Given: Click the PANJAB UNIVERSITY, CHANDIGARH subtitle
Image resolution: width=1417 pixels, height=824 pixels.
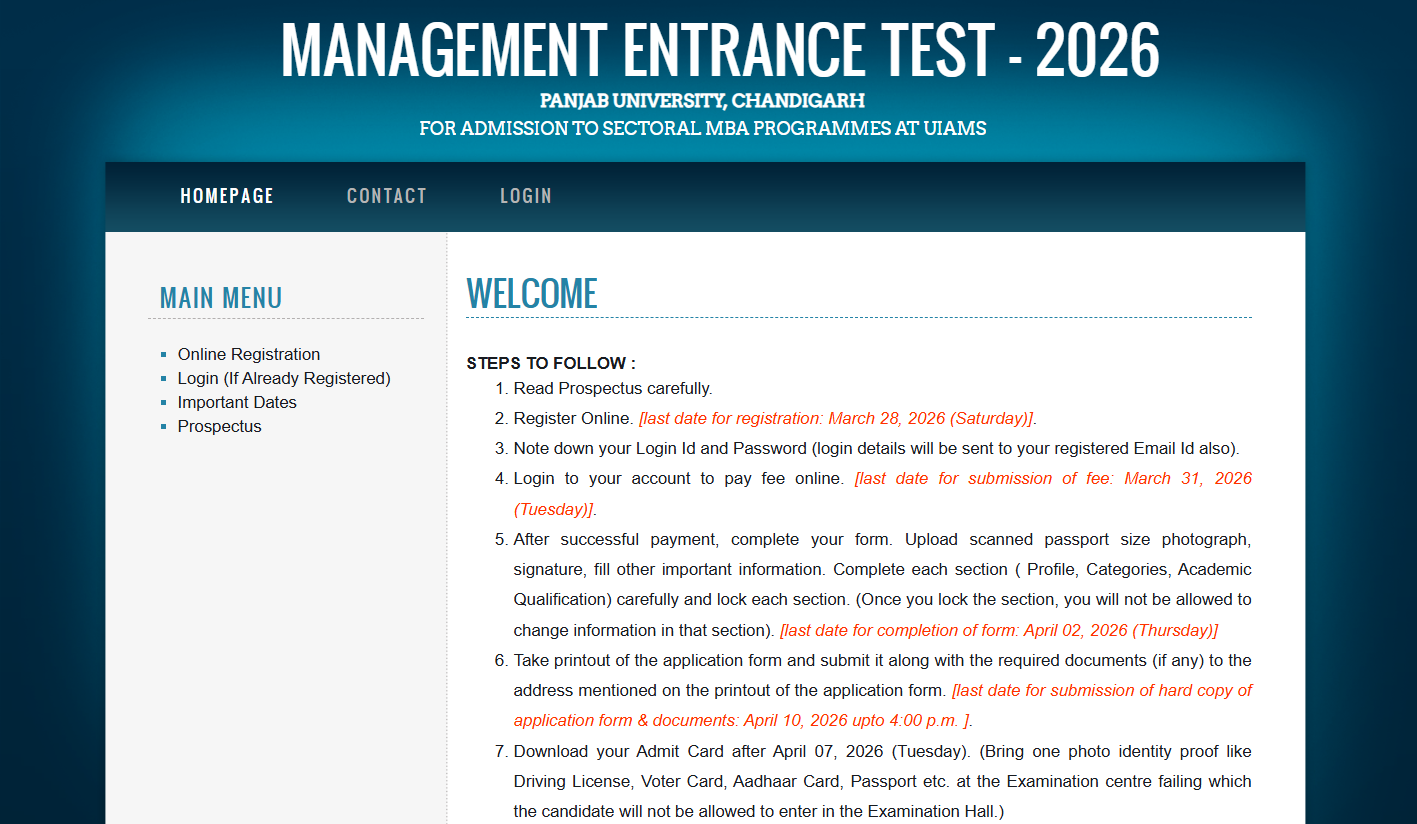Looking at the screenshot, I should 708,101.
